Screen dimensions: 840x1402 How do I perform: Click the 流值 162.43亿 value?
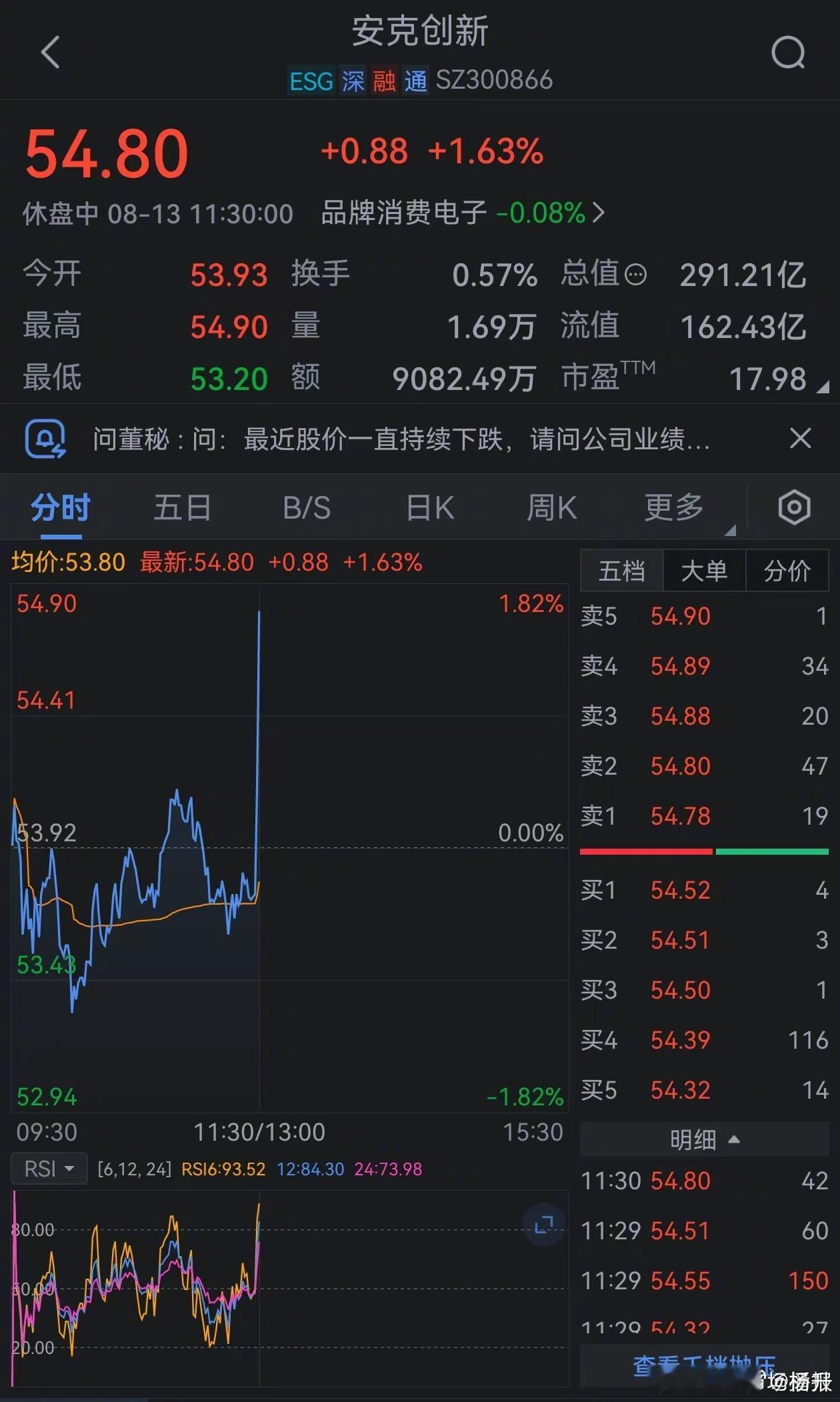click(x=743, y=327)
